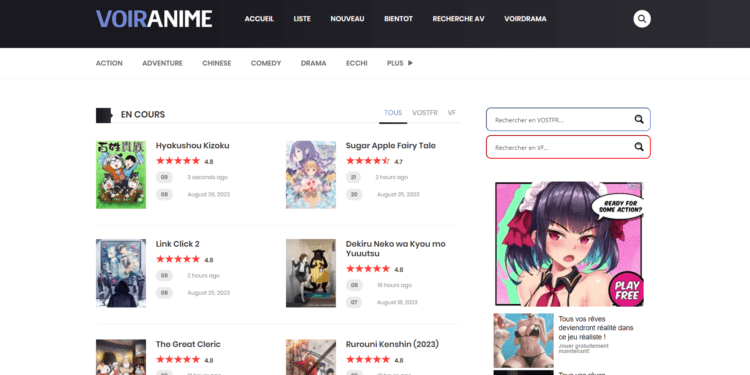Click the "August 18, 2023" date

point(397,303)
